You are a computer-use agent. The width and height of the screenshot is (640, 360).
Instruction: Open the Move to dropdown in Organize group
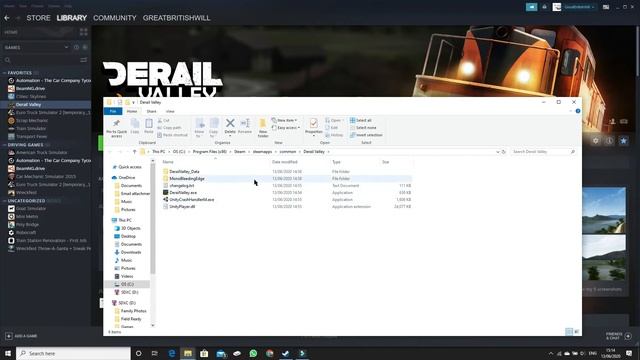click(199, 128)
